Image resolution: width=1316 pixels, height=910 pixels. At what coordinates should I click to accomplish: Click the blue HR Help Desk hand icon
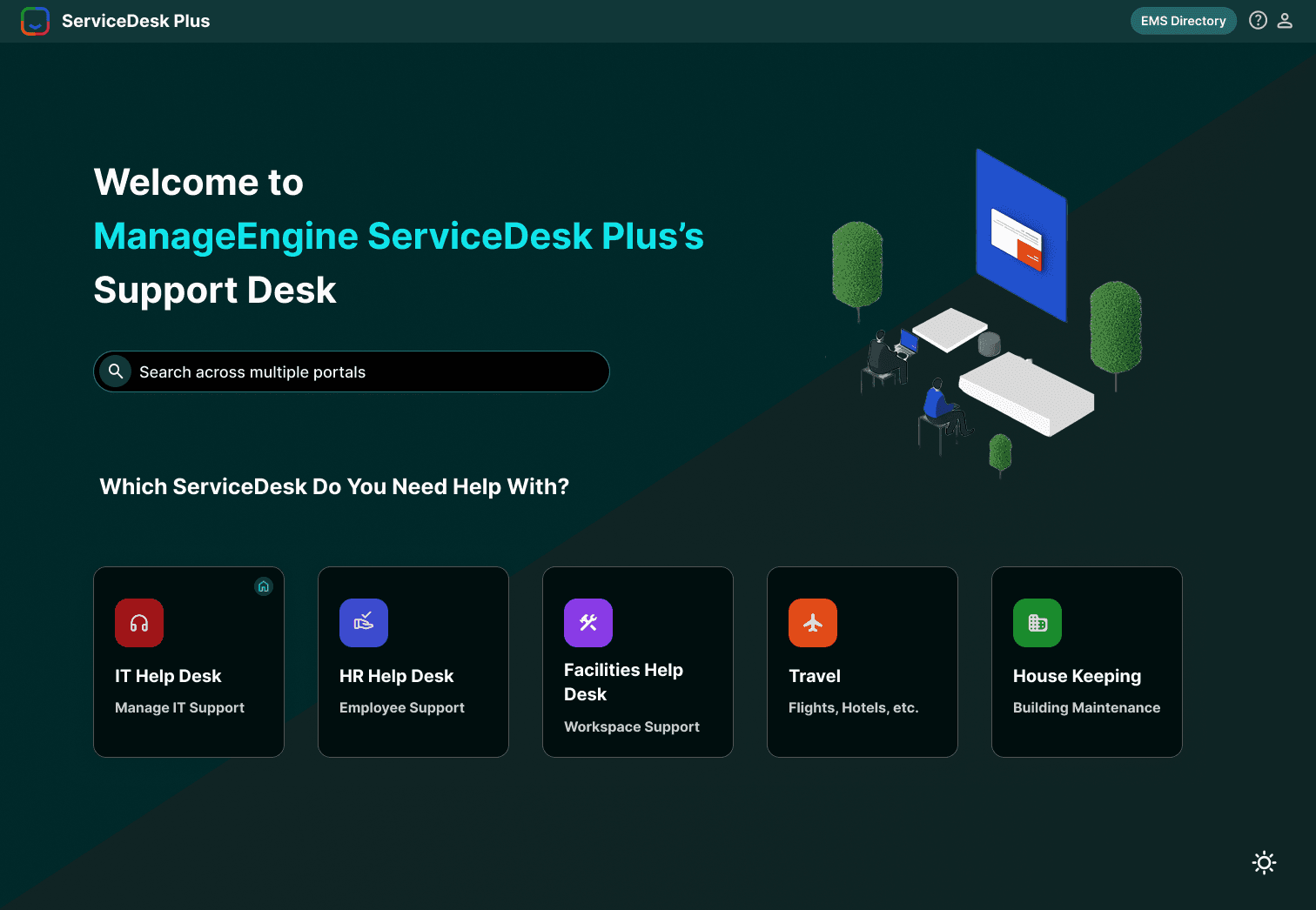click(x=364, y=623)
